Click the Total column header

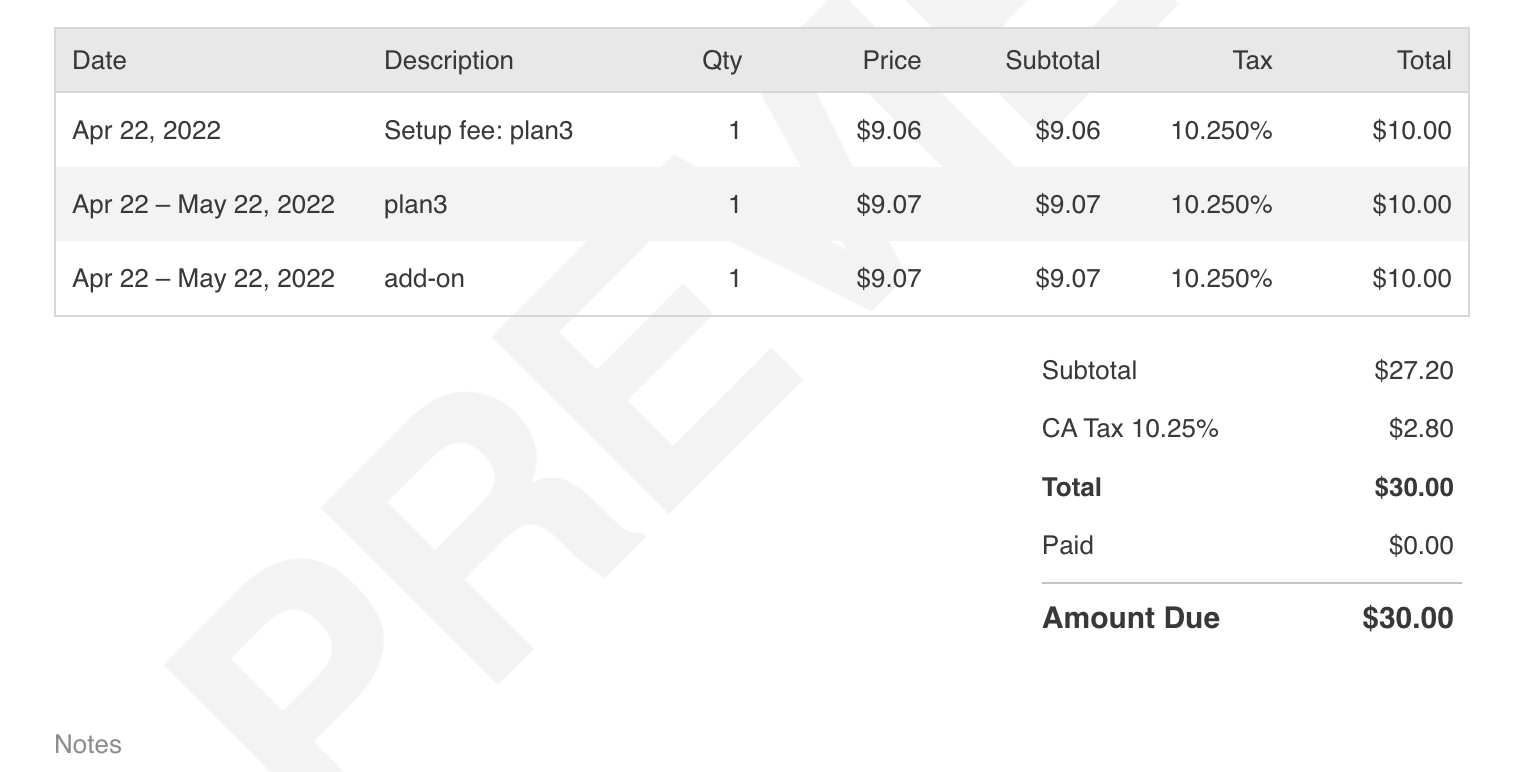[x=1424, y=61]
